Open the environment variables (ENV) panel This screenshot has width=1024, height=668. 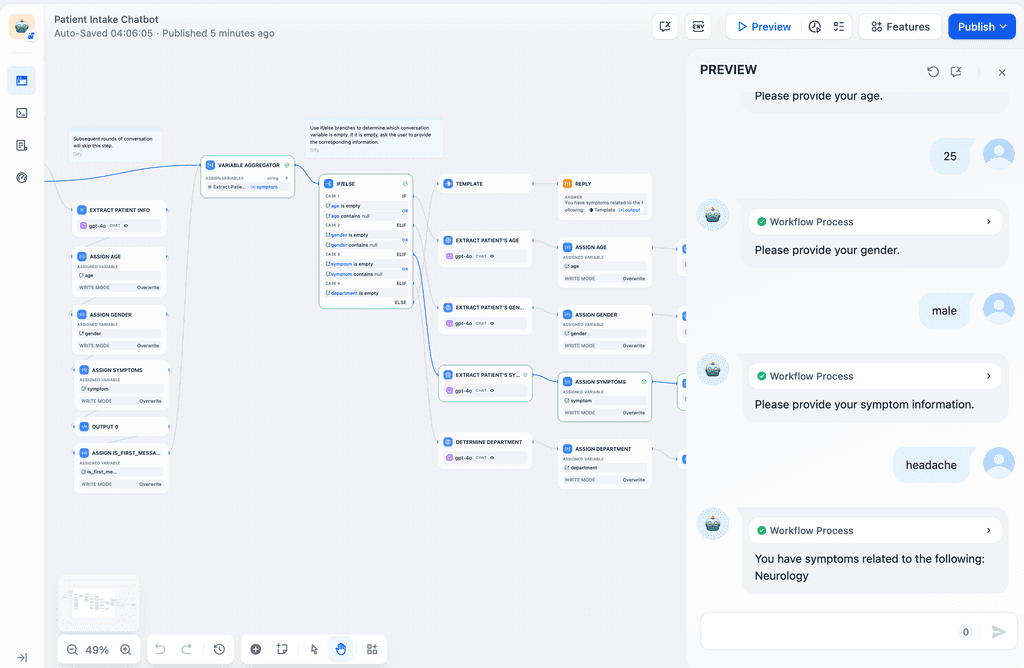[x=698, y=26]
